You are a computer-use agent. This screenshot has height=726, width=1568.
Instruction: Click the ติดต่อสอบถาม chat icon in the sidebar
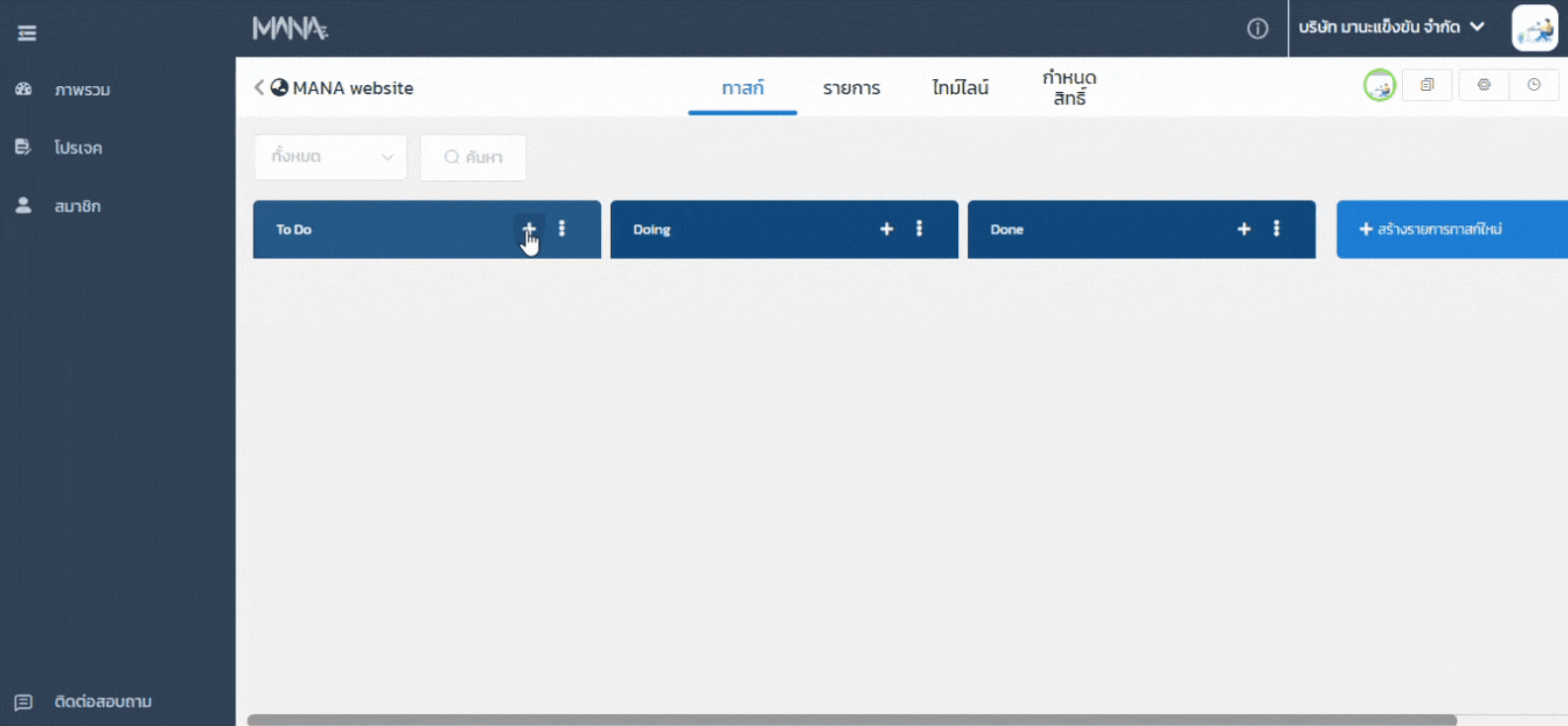click(24, 702)
